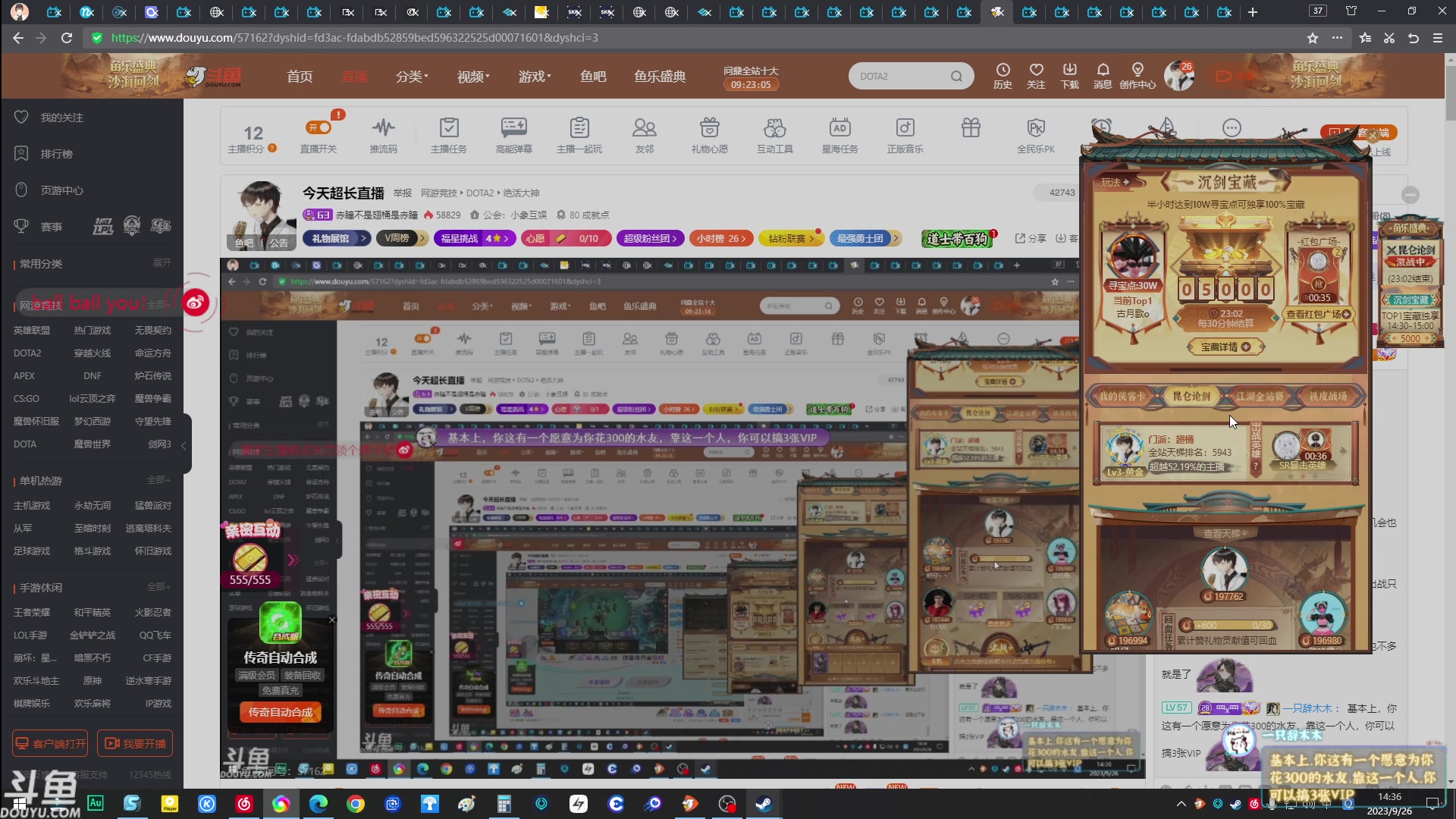Toggle the 直播开关 live switch
The image size is (1456, 819).
318,127
